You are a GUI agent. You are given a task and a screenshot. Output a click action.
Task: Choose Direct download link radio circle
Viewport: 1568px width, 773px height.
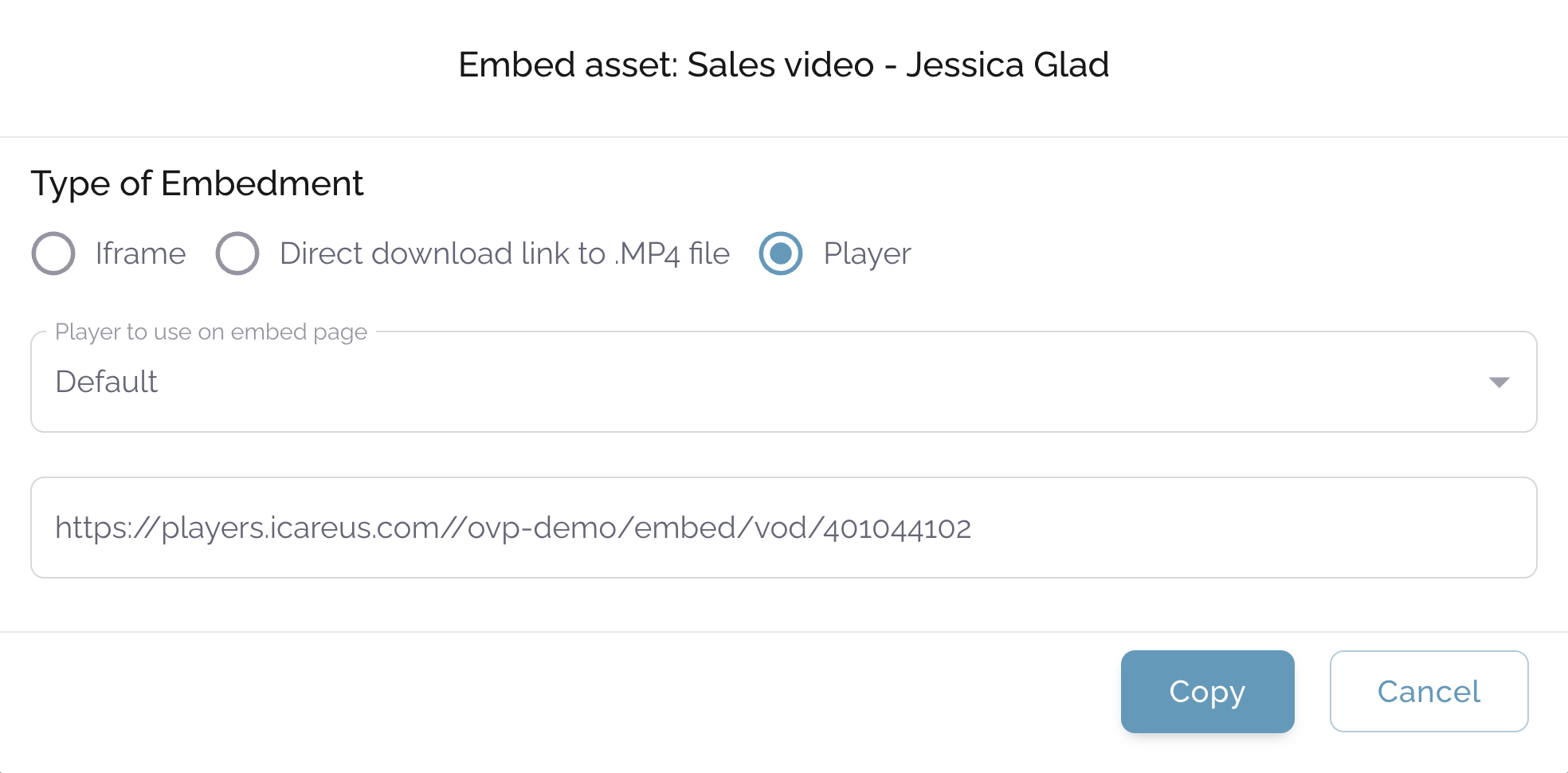tap(237, 253)
